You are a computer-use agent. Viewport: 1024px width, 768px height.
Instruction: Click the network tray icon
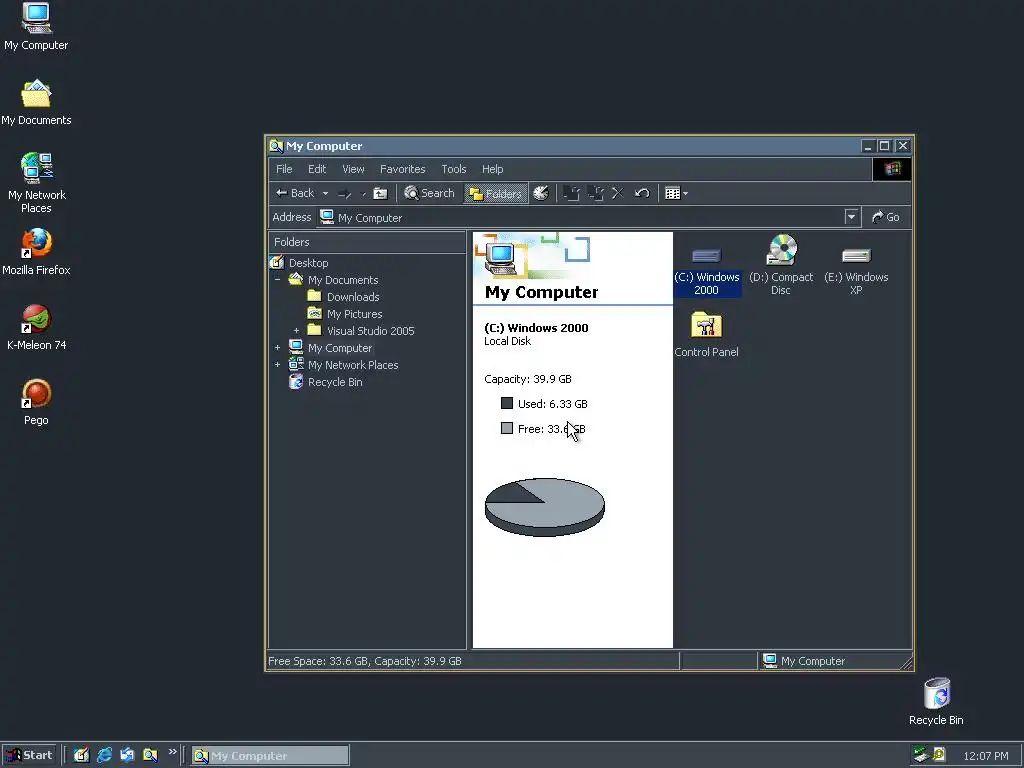point(921,755)
